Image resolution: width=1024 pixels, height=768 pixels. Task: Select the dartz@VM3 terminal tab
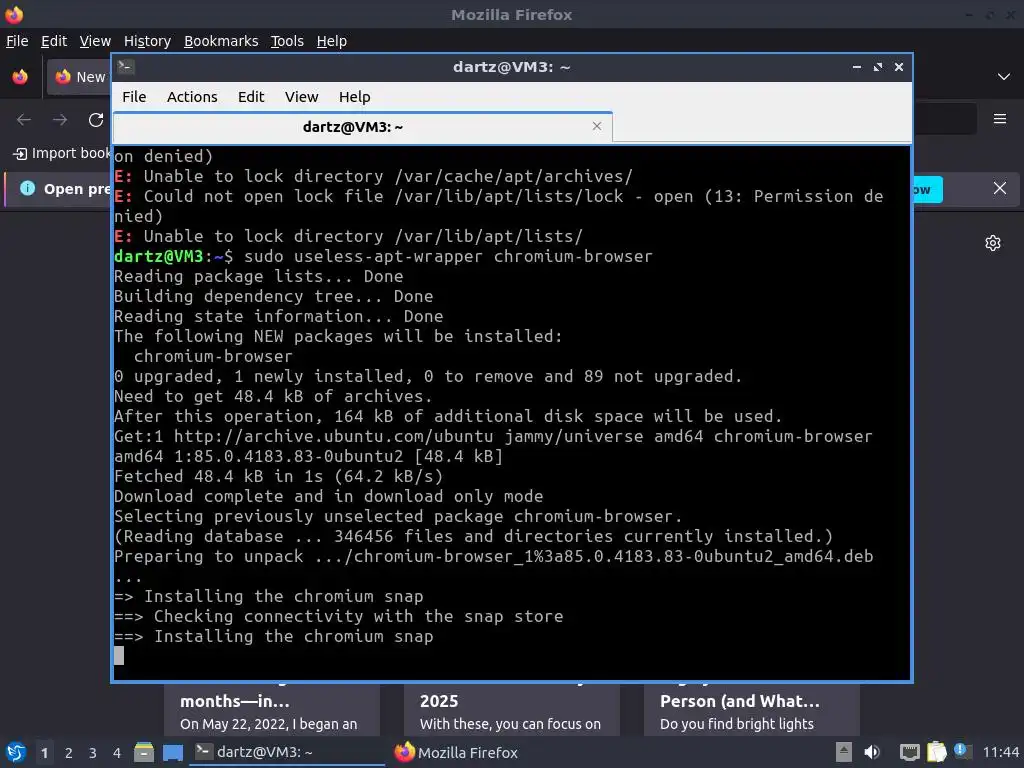[362, 127]
